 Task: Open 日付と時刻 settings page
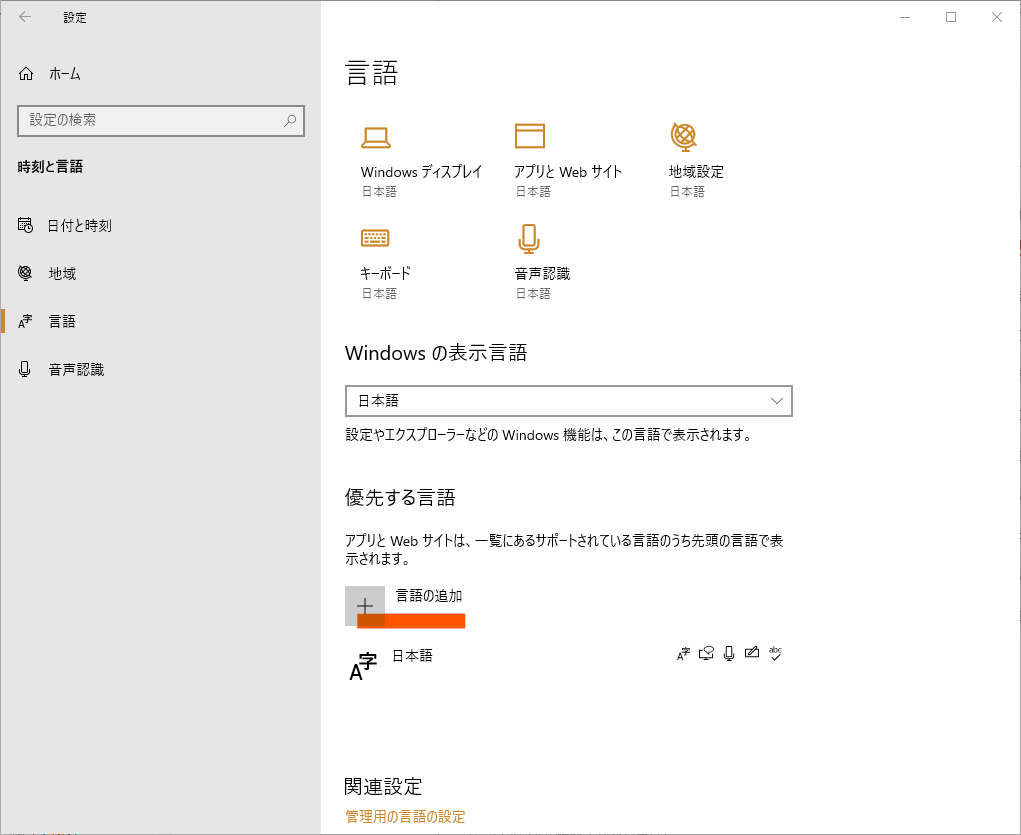[79, 225]
